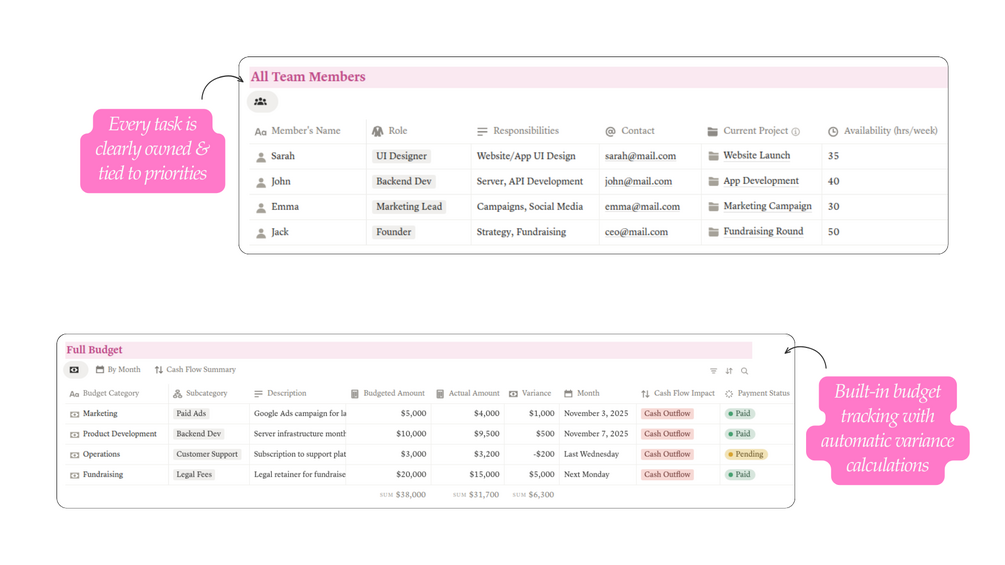Screen dimensions: 1005x565
Task: Click the Budget Category column header
Action: pos(104,393)
